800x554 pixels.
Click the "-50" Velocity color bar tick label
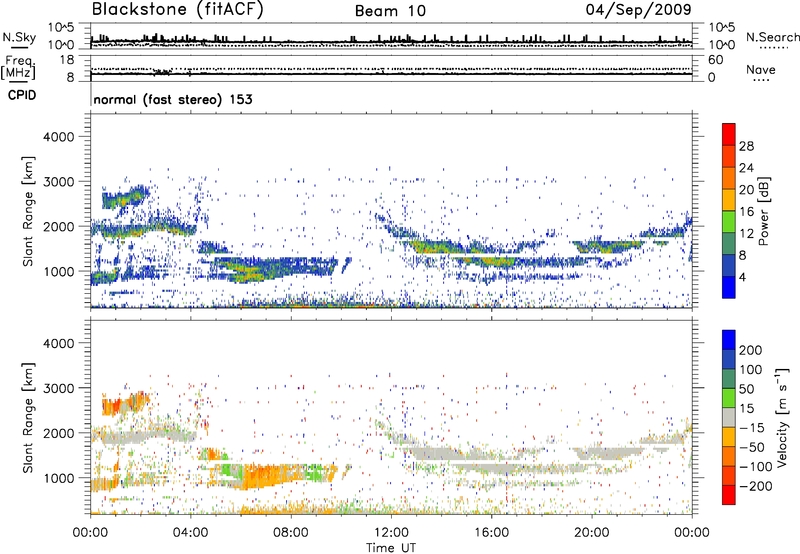point(752,447)
